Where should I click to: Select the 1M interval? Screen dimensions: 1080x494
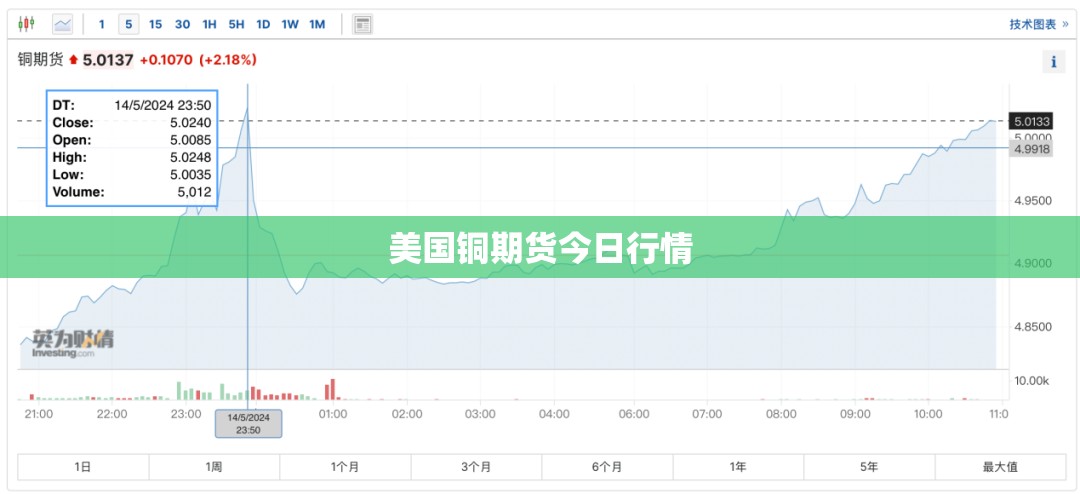point(317,24)
